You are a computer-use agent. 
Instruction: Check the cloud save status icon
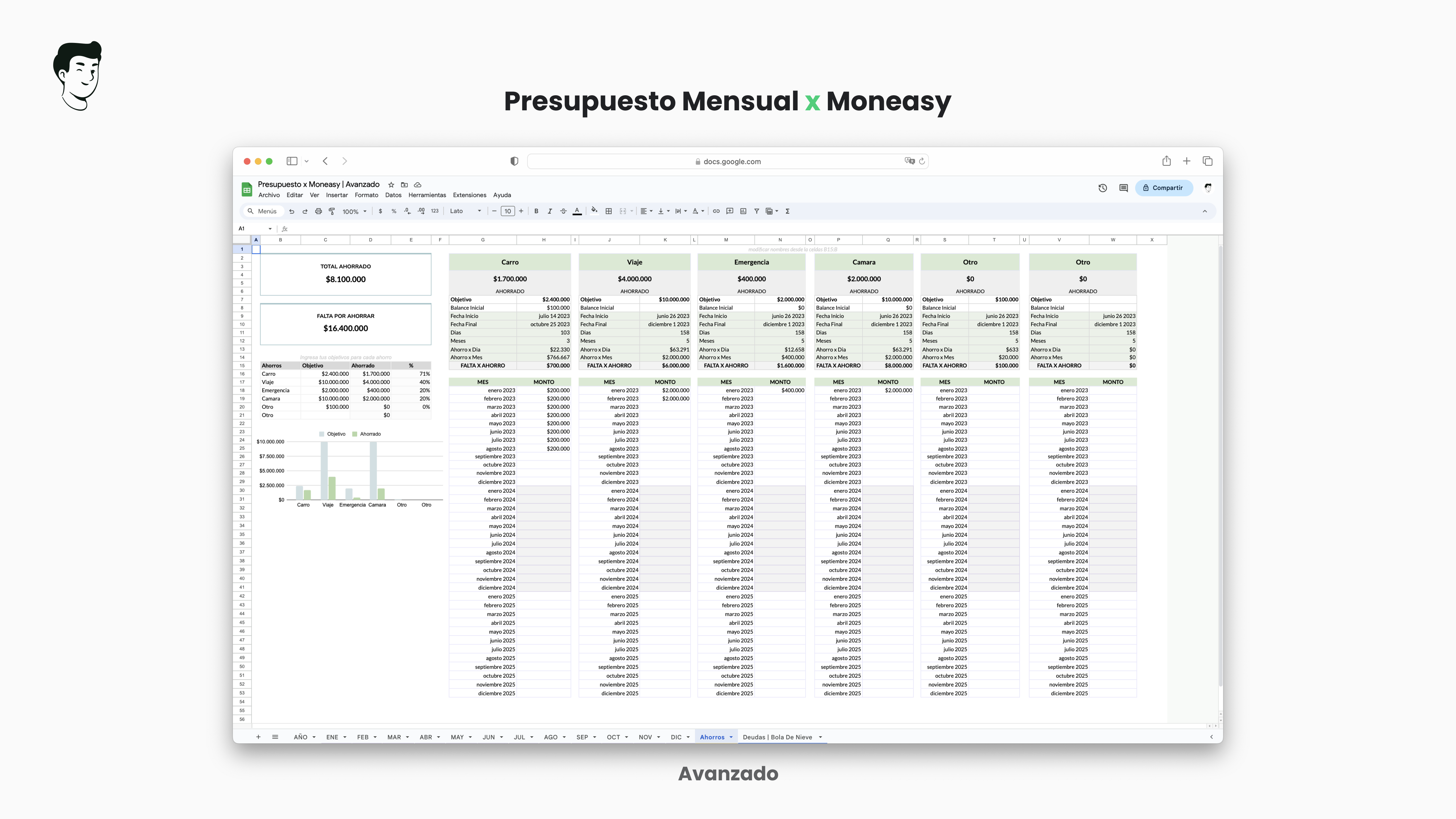[418, 185]
